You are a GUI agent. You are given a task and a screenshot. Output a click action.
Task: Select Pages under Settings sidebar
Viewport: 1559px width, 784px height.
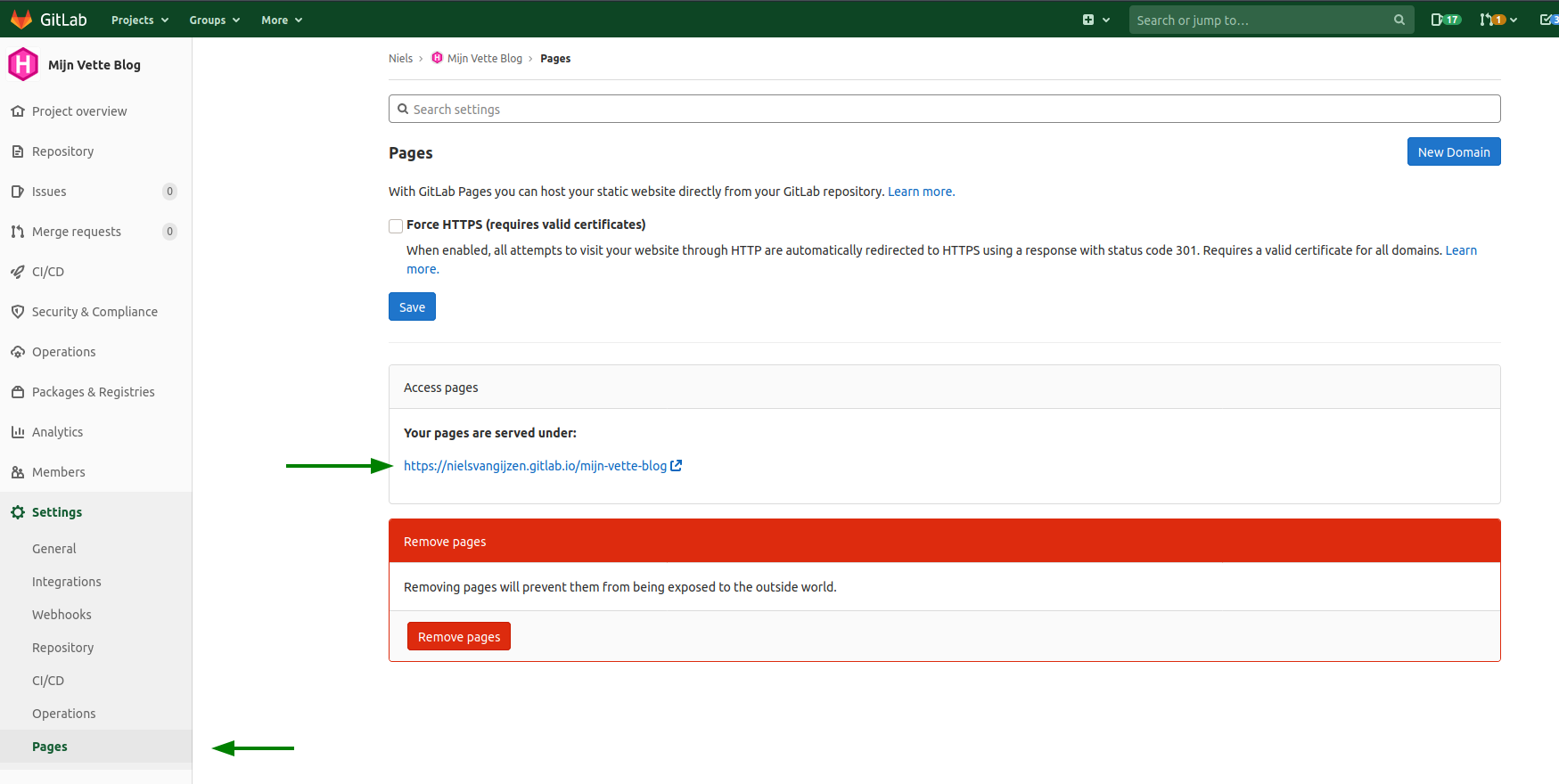pyautogui.click(x=50, y=747)
